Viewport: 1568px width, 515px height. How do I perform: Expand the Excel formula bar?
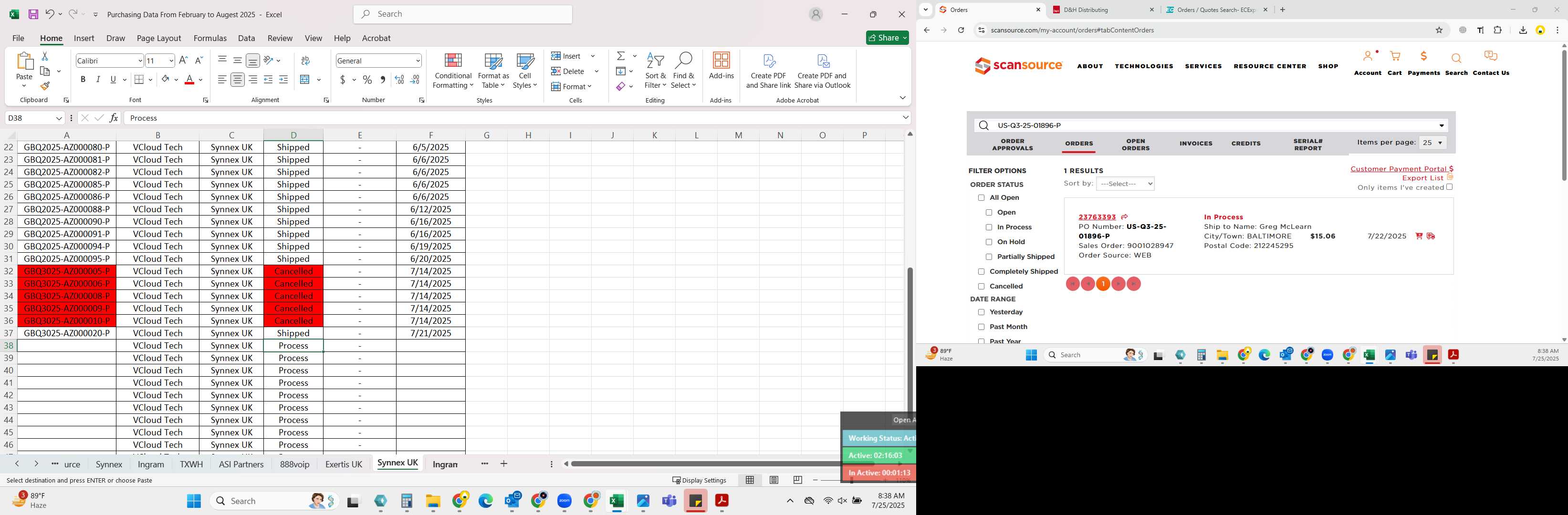point(905,118)
